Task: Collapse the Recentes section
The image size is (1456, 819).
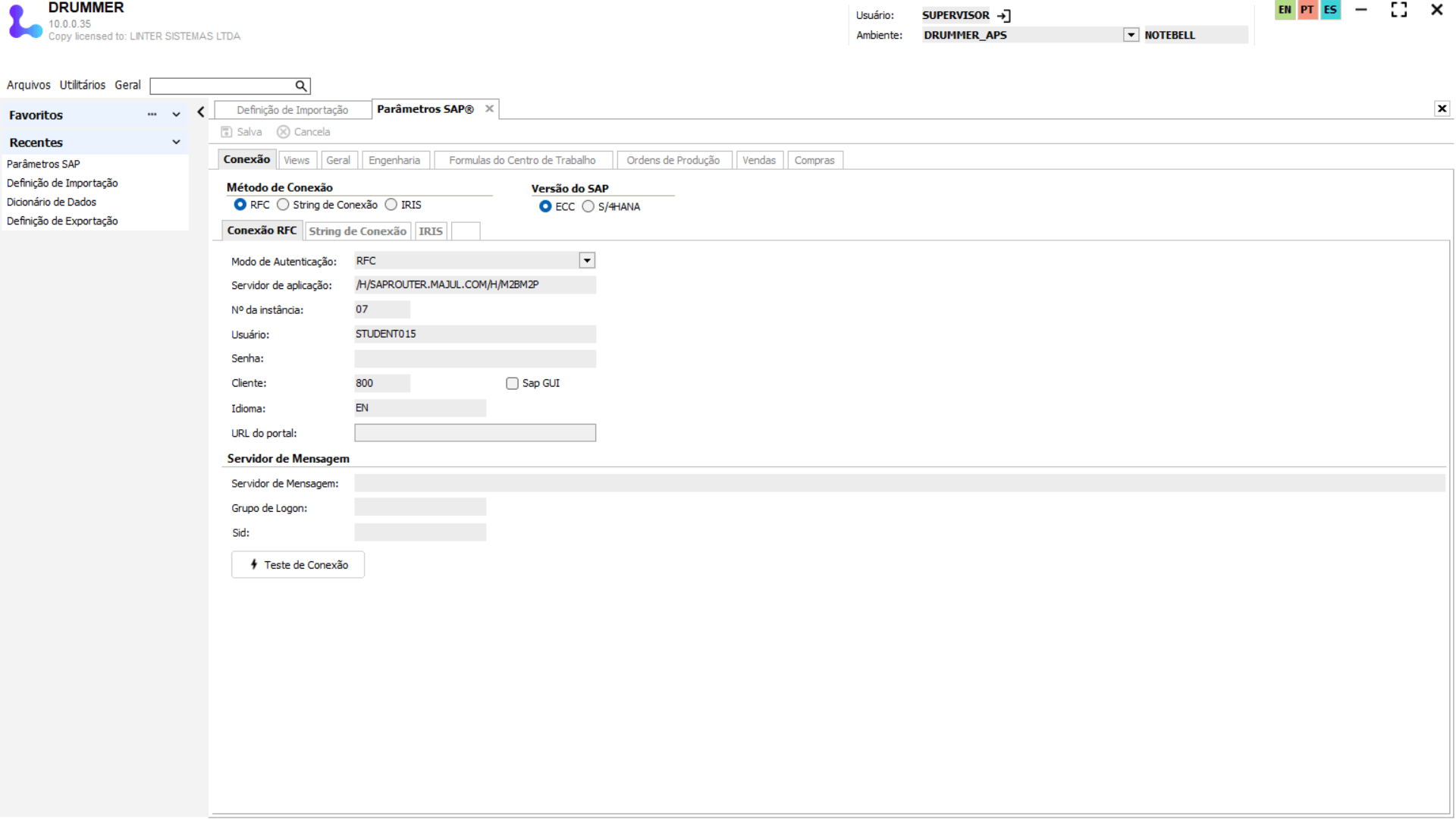Action: click(x=176, y=143)
